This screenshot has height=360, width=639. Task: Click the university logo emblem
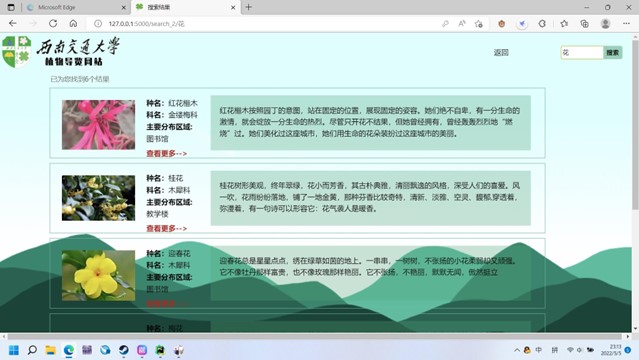pyautogui.click(x=16, y=51)
